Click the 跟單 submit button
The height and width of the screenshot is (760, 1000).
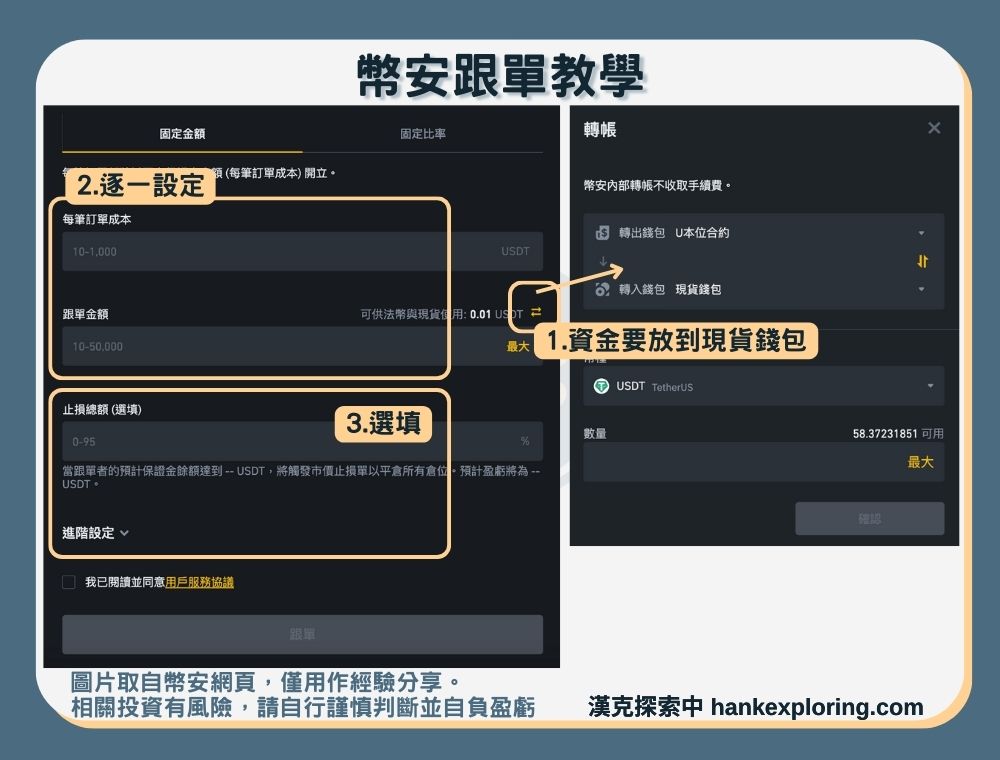(302, 634)
